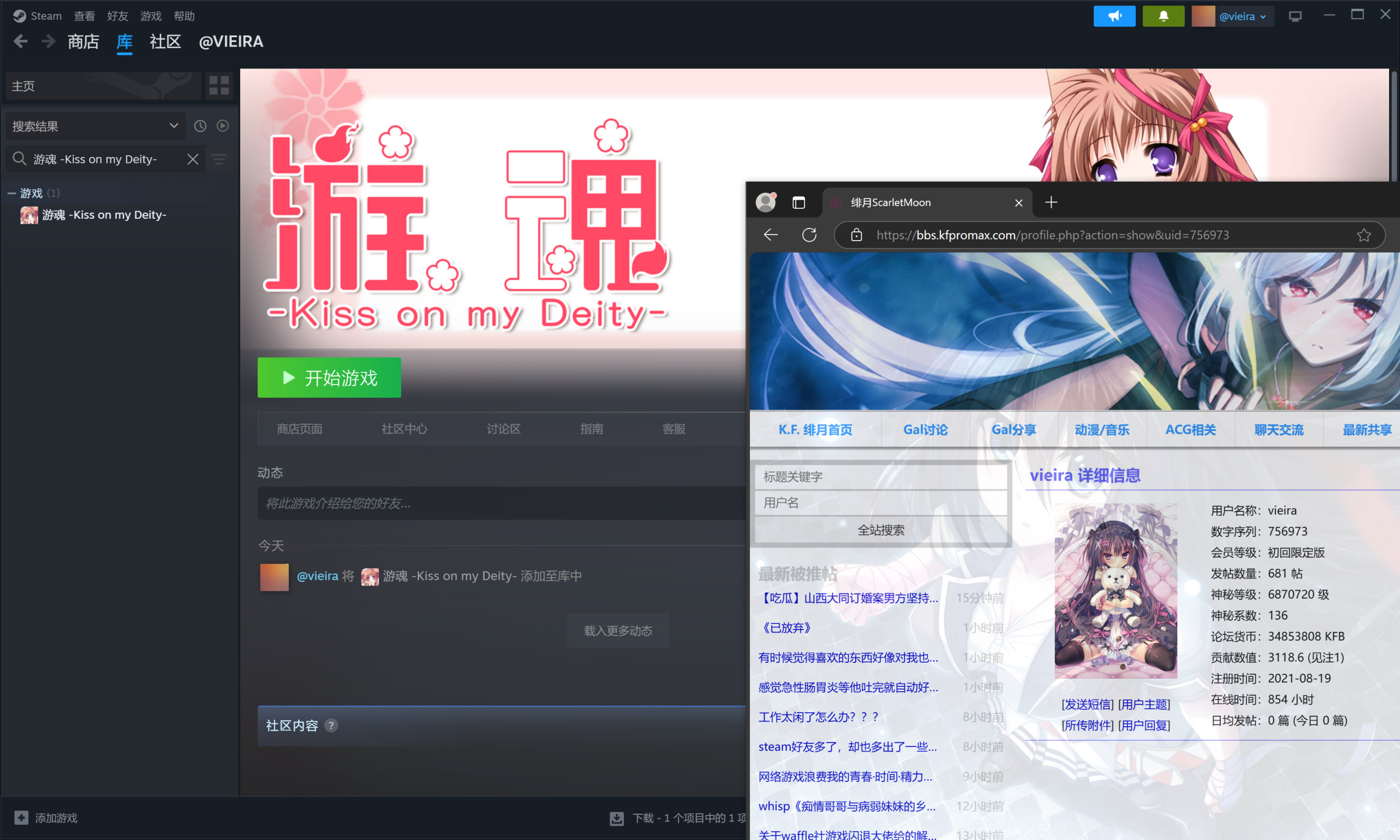The width and height of the screenshot is (1400, 840).
Task: Click the recent activity clock filter icon
Action: [x=200, y=126]
